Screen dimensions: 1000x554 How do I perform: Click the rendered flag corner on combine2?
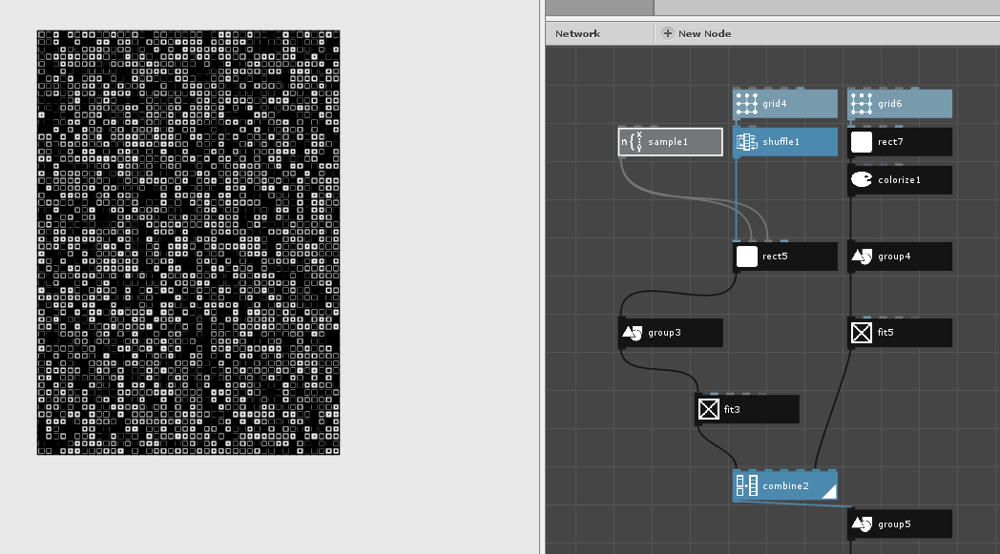point(830,492)
